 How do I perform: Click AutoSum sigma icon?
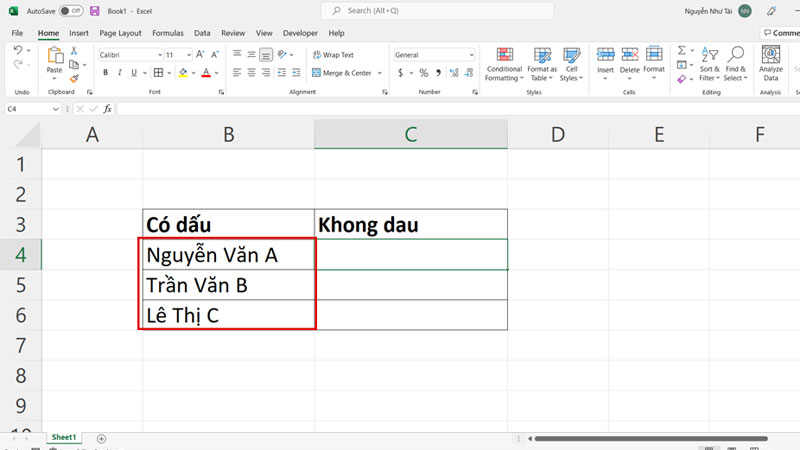point(682,50)
